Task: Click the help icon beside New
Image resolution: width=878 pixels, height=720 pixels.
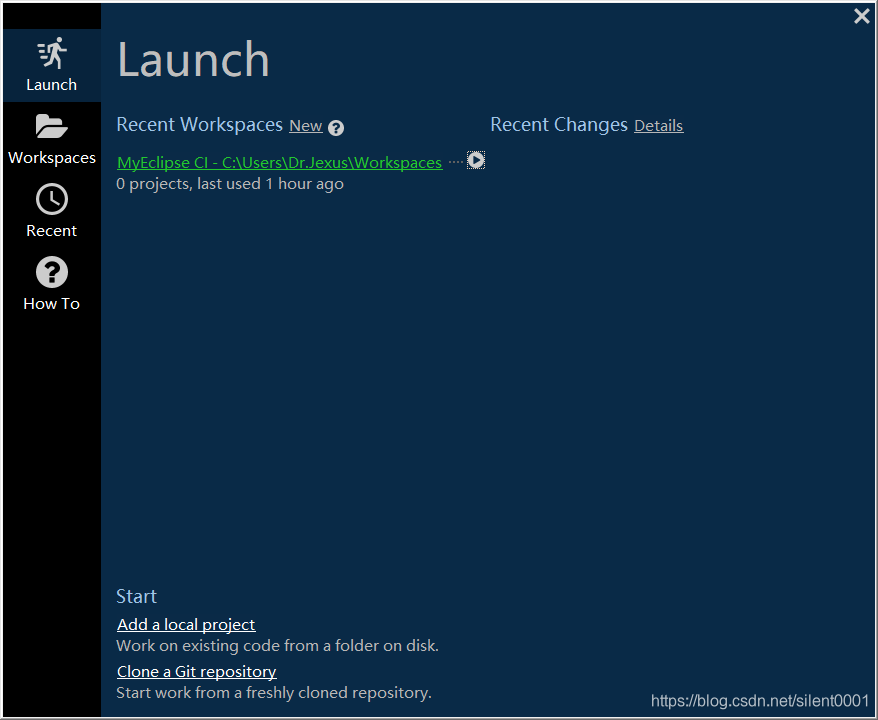Action: click(x=336, y=128)
